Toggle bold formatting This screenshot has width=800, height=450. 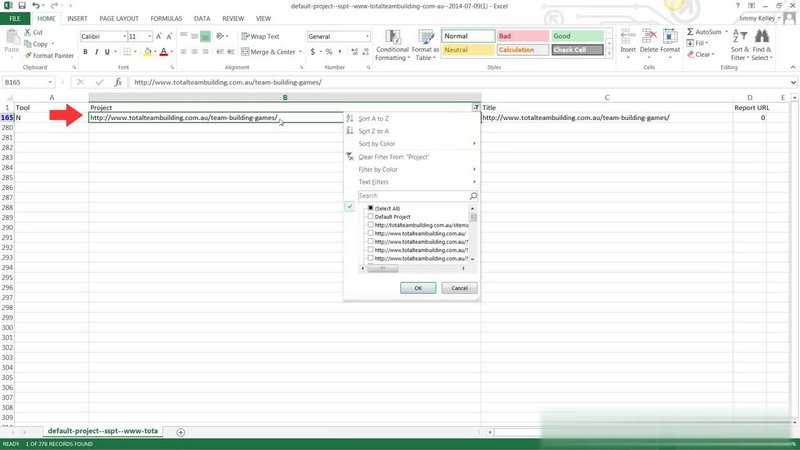click(x=85, y=52)
